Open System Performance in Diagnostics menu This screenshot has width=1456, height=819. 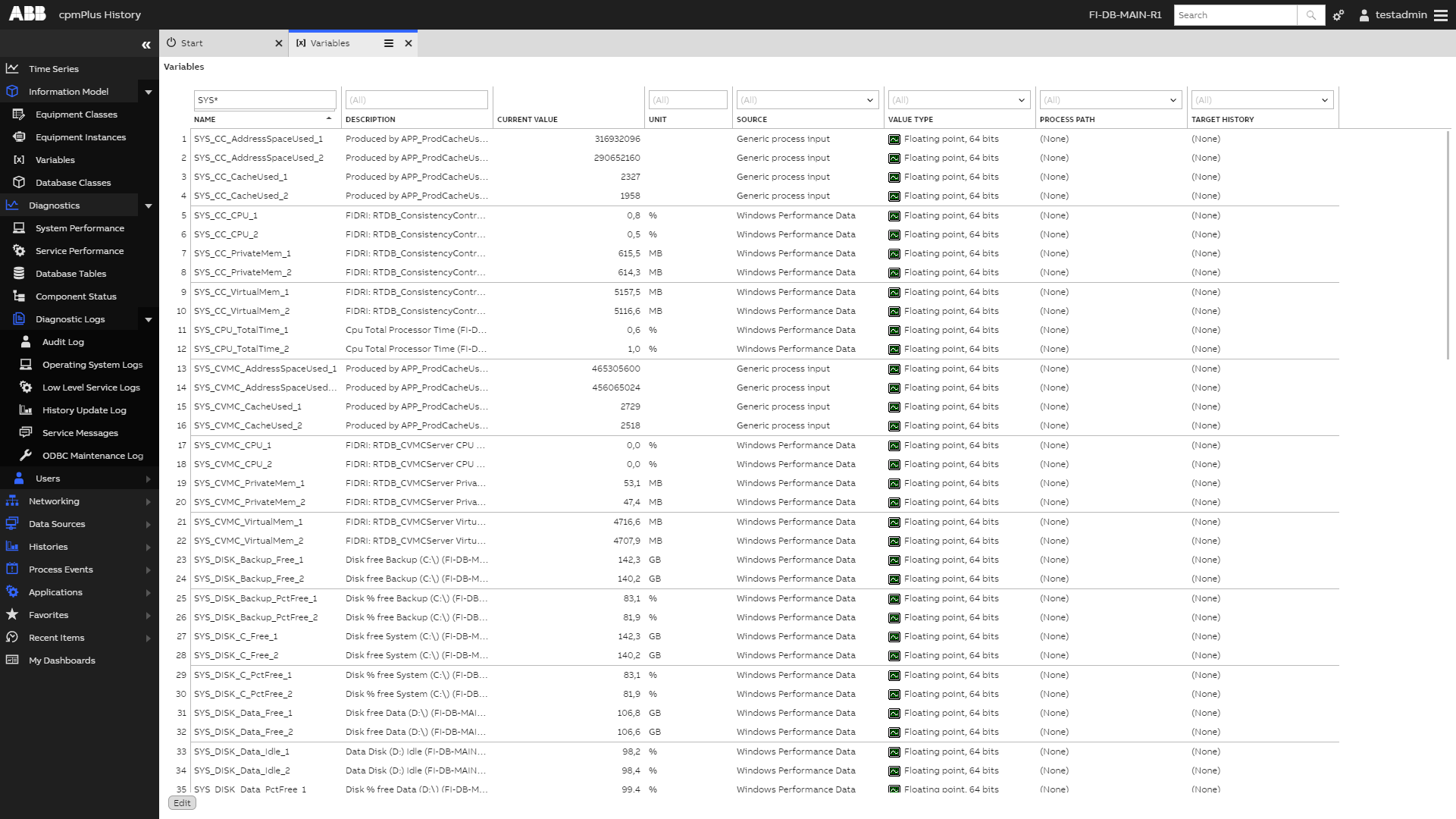[x=80, y=228]
